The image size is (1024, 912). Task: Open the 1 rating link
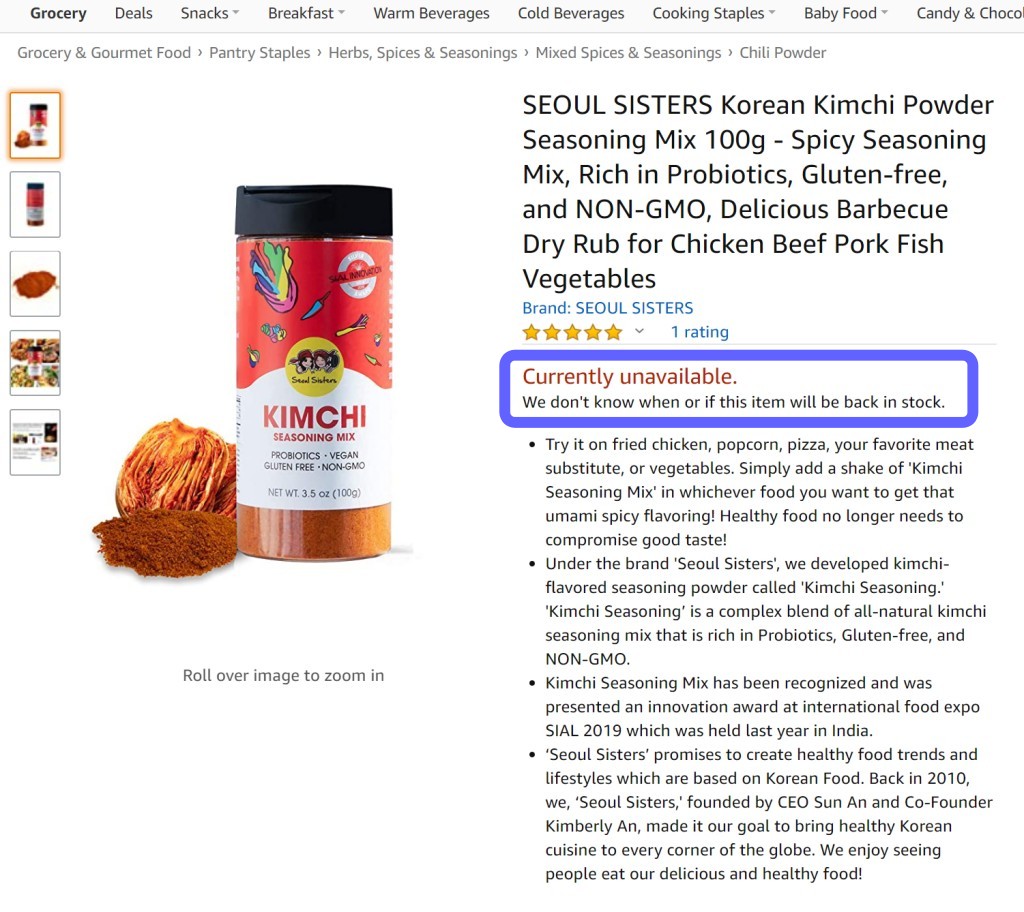(x=699, y=332)
